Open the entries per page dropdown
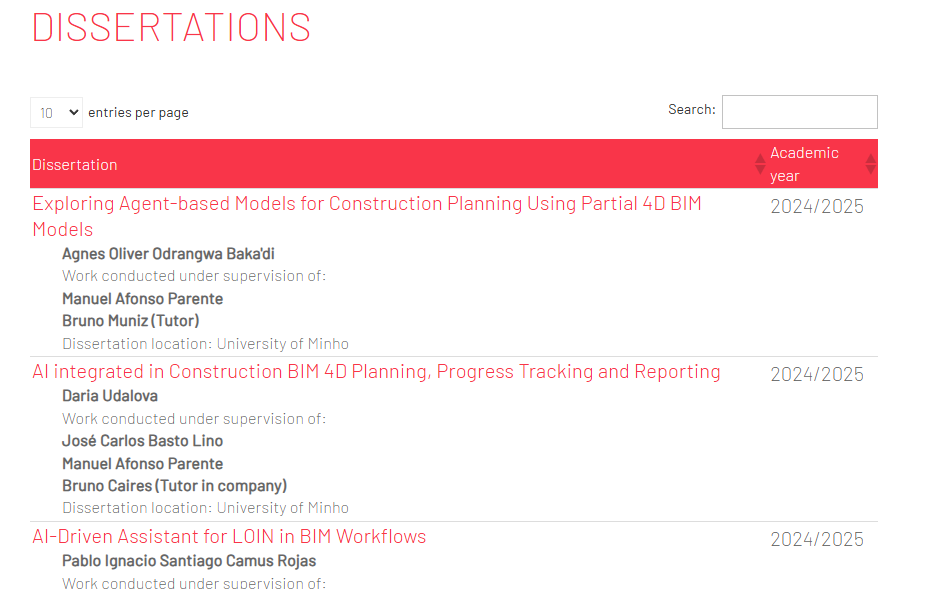The height and width of the screenshot is (589, 930). (56, 113)
